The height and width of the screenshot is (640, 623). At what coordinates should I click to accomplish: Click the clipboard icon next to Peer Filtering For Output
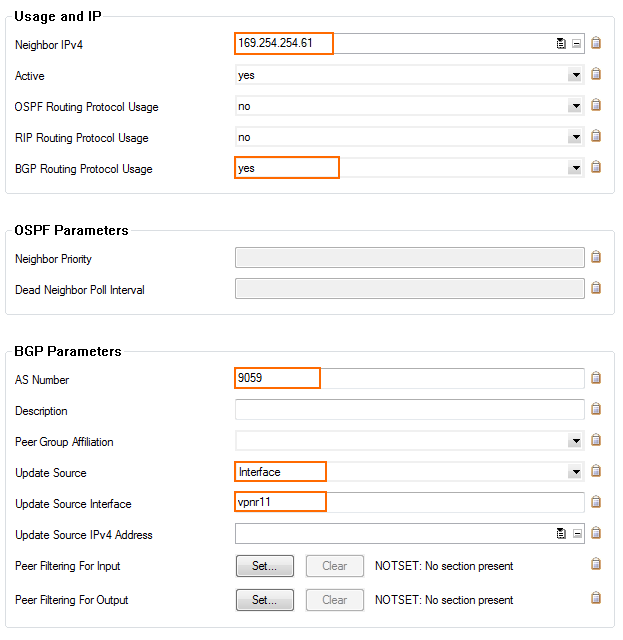coord(596,598)
